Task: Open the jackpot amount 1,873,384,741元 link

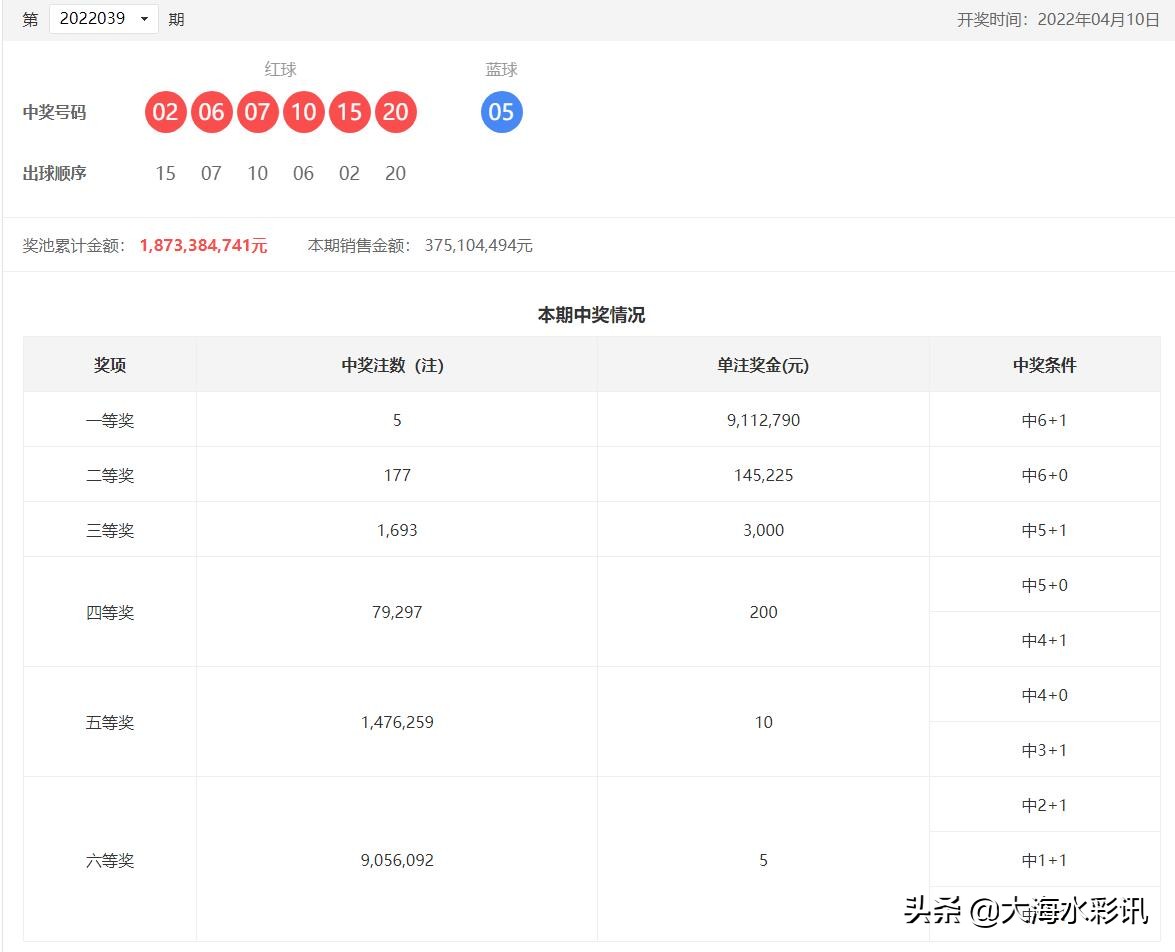Action: 203,245
